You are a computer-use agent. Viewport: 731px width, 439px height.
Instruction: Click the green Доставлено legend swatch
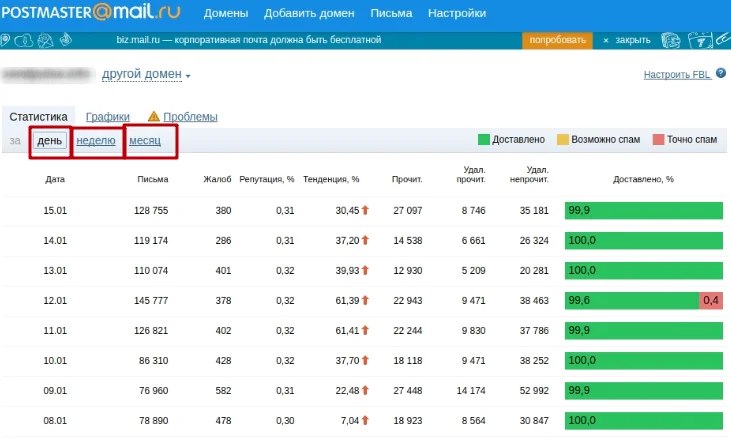click(484, 140)
